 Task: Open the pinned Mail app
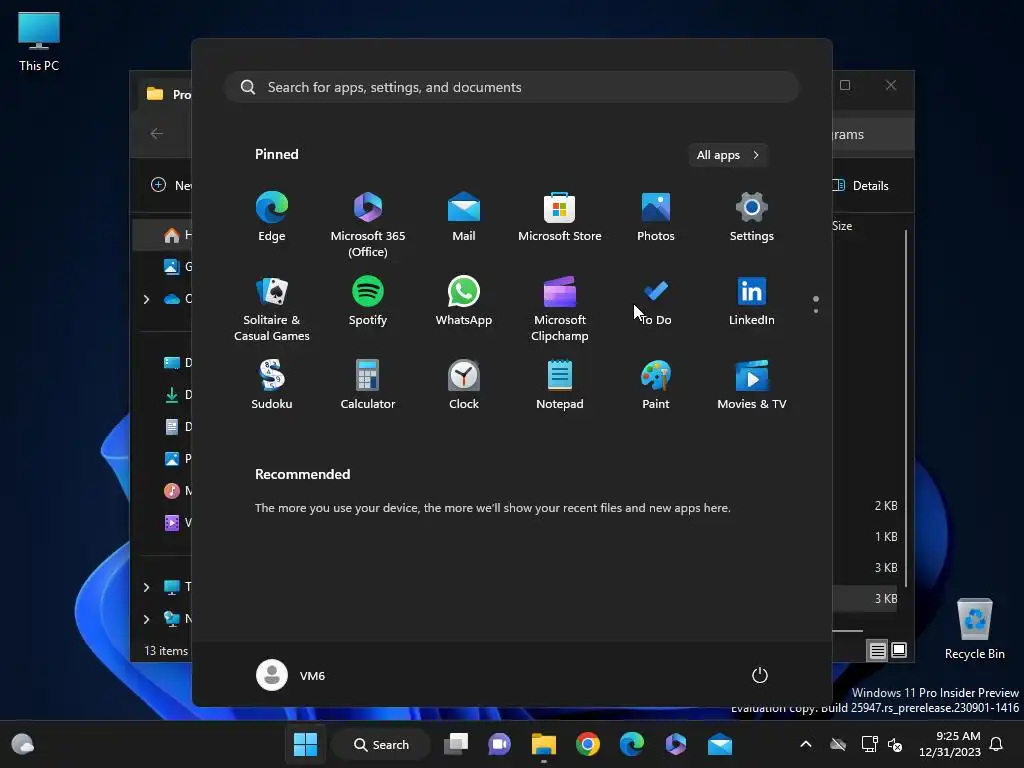464,217
